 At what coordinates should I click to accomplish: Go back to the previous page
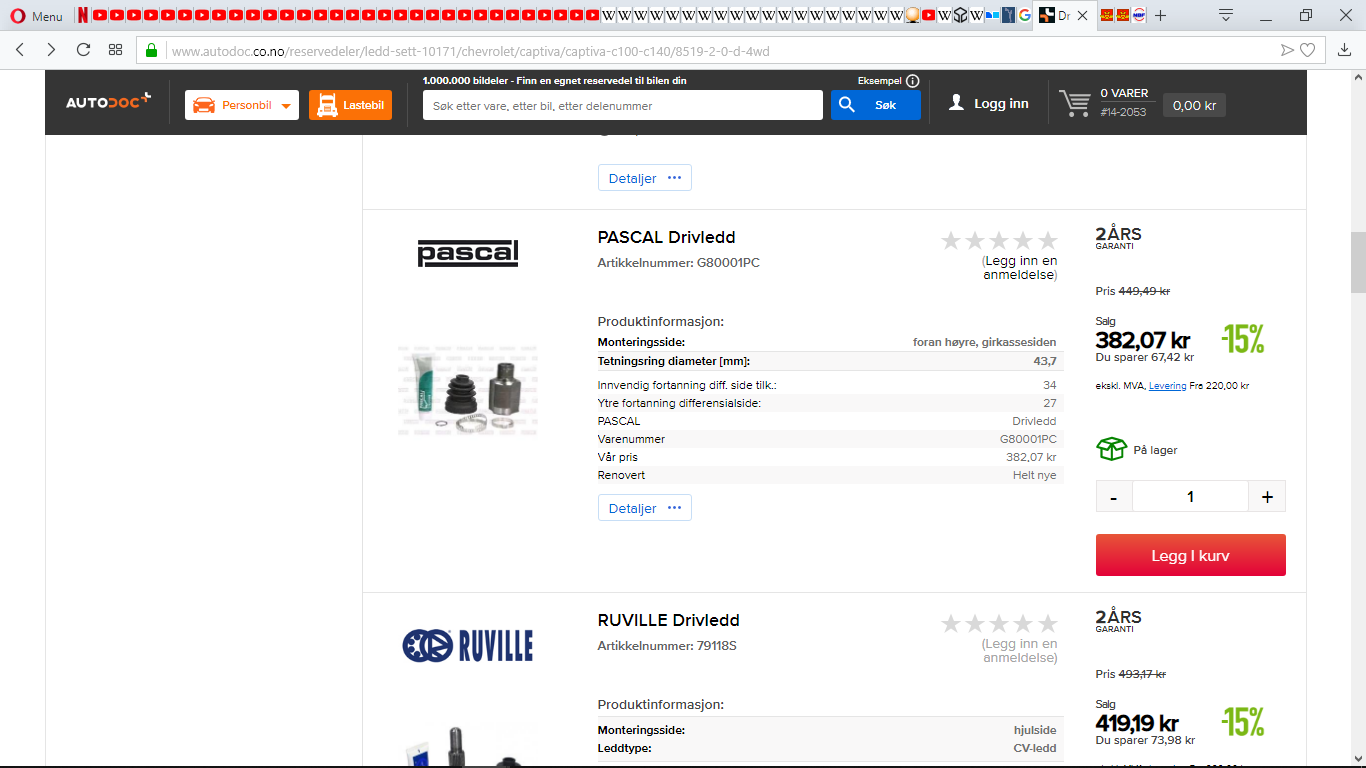point(20,50)
